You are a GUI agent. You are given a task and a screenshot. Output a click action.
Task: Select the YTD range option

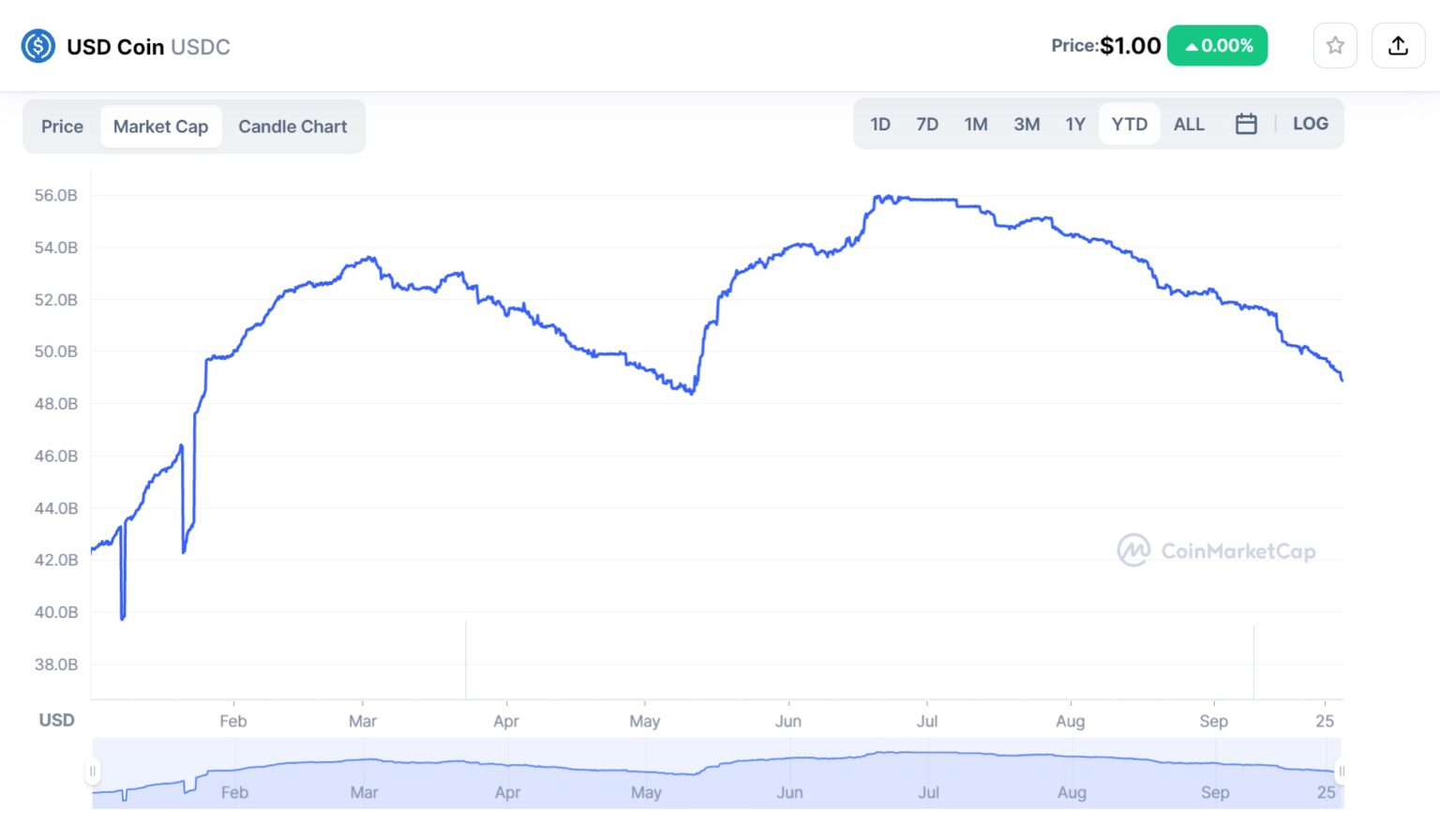[1129, 124]
